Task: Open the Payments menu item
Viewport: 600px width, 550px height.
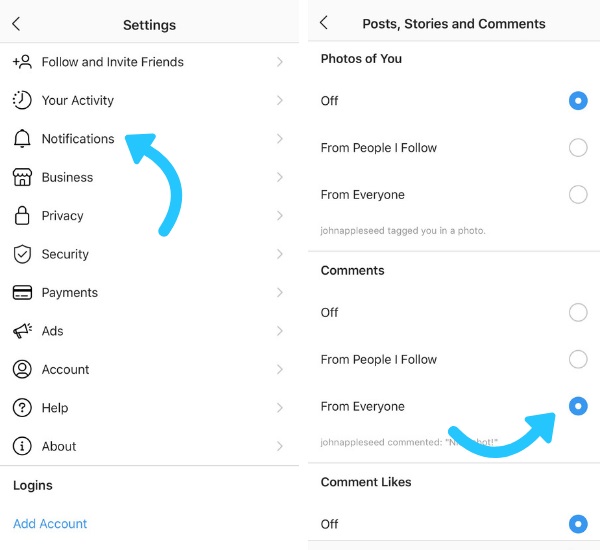Action: click(x=70, y=293)
